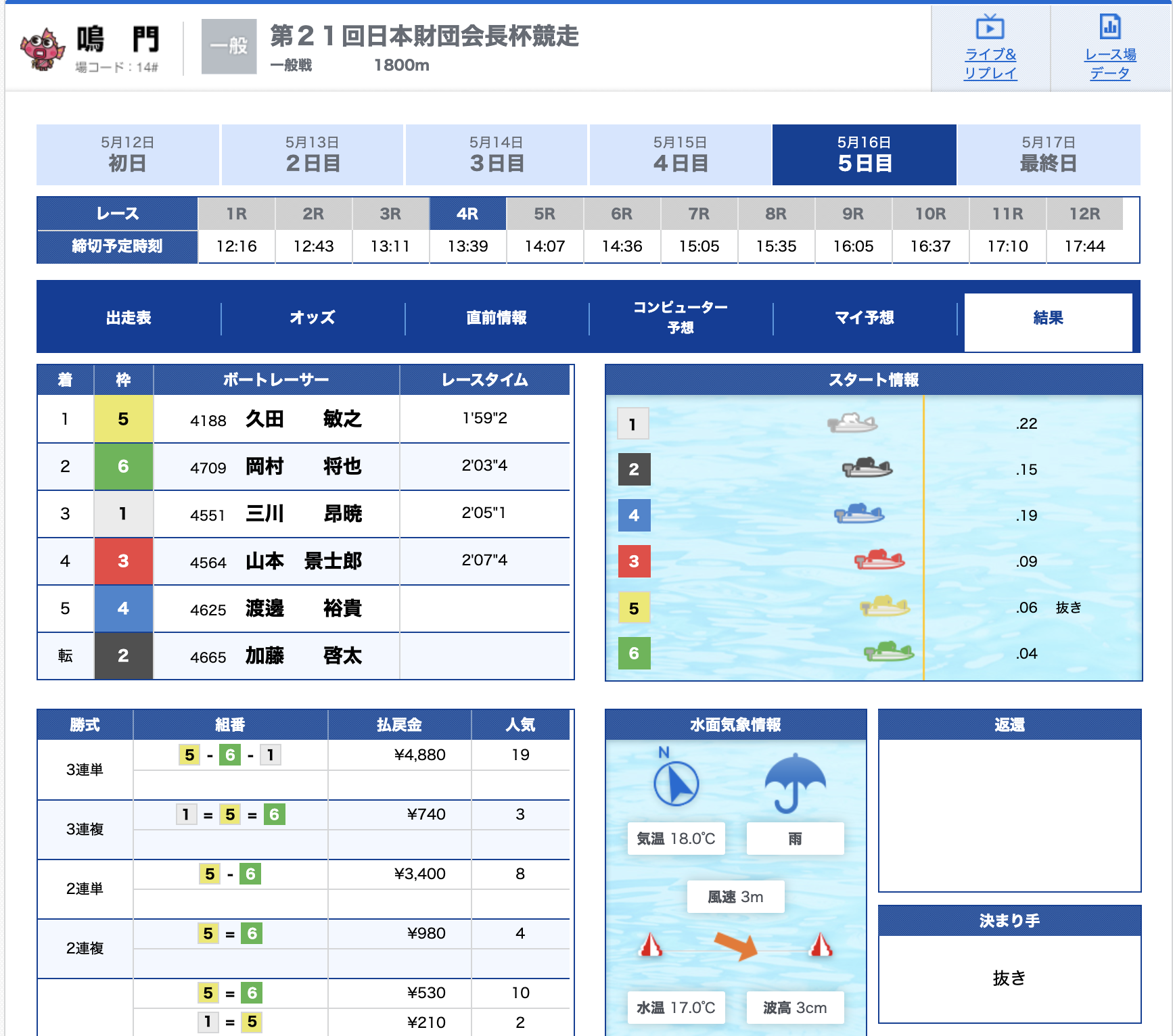Click the red boat 3 start icon
This screenshot has height=1036, width=1173.
pos(879,560)
